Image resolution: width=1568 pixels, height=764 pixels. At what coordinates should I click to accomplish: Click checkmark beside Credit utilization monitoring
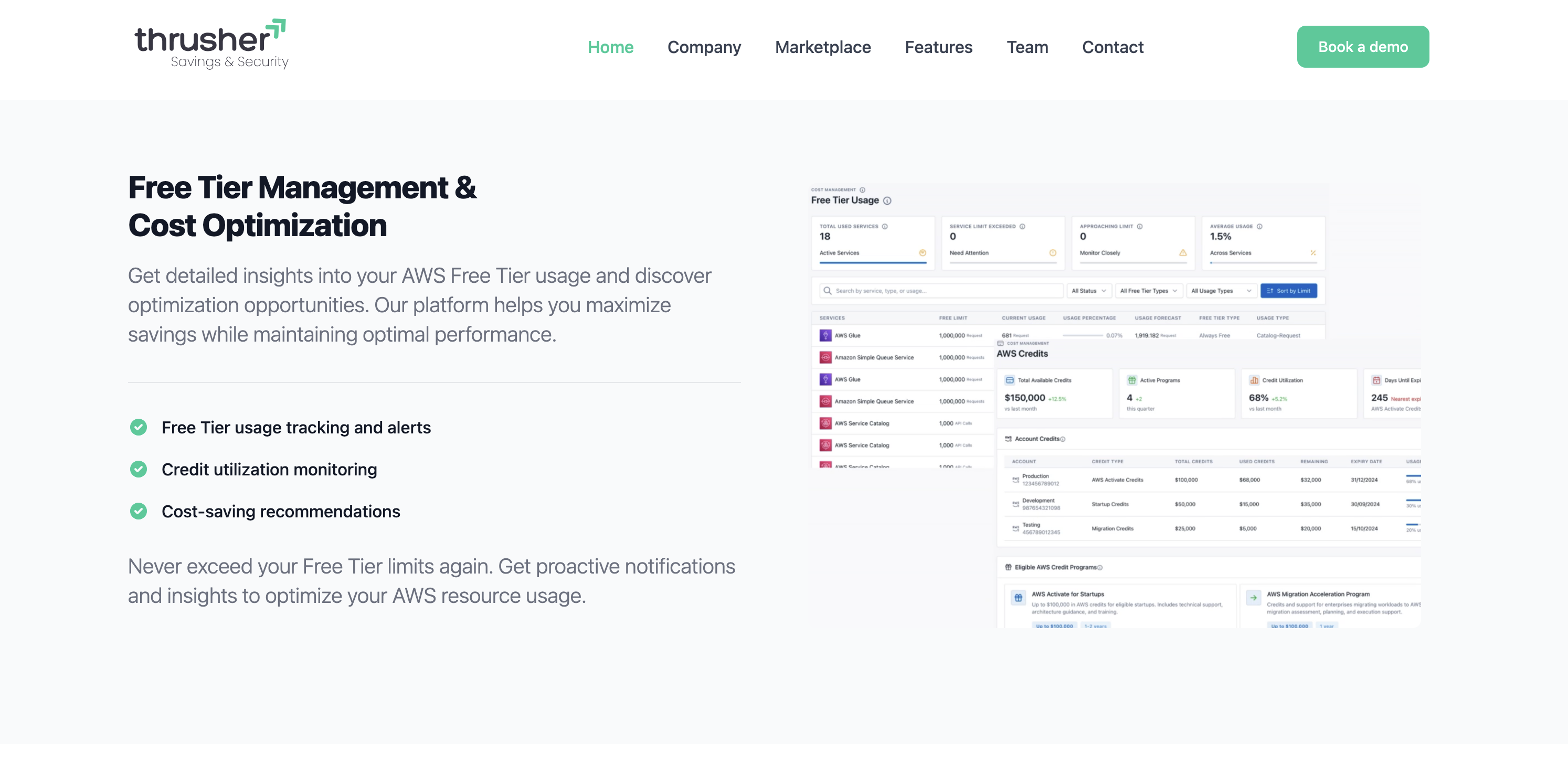click(139, 469)
